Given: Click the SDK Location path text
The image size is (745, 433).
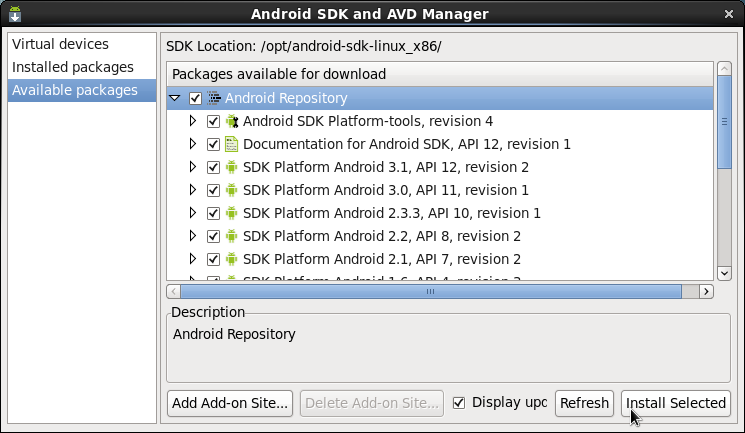Looking at the screenshot, I should pyautogui.click(x=351, y=46).
